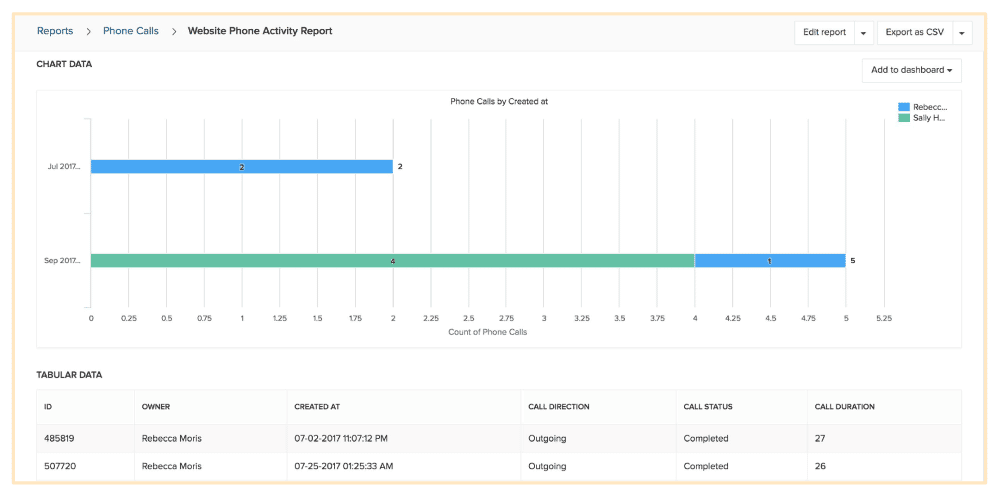
Task: Click Export as CSV button
Action: tap(915, 32)
